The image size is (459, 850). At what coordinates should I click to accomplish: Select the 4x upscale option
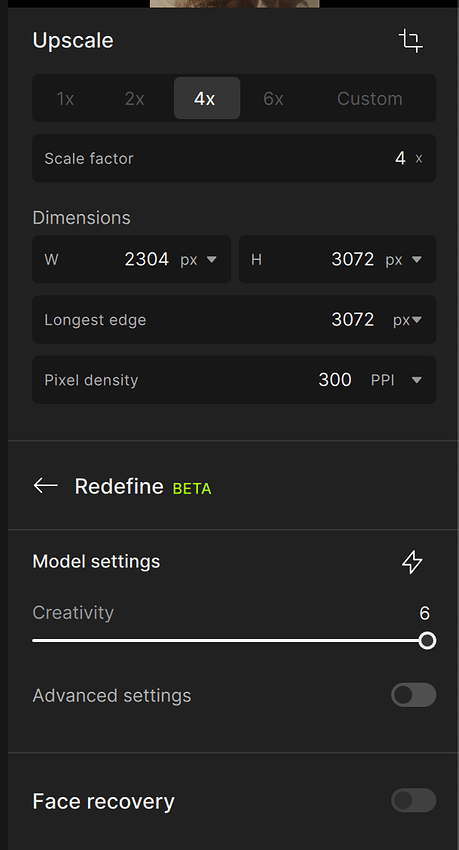pyautogui.click(x=206, y=98)
